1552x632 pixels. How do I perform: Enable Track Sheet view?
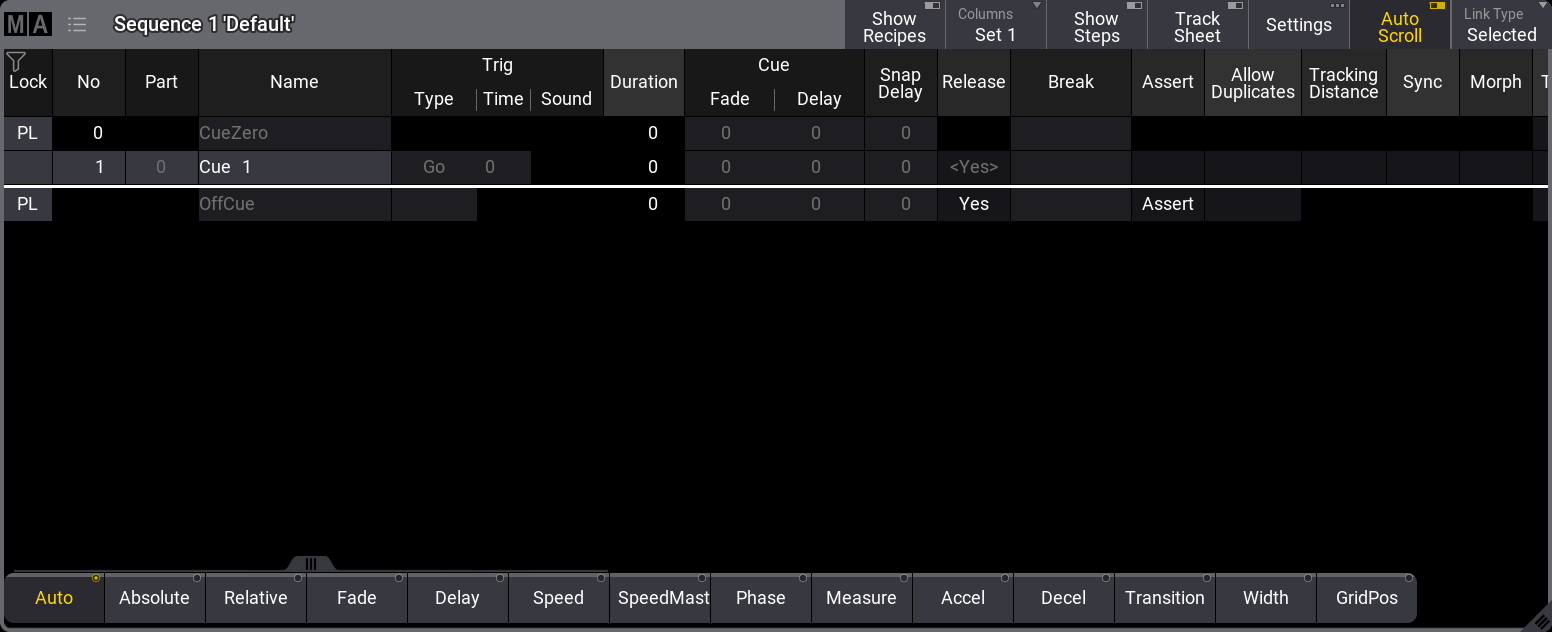1197,26
